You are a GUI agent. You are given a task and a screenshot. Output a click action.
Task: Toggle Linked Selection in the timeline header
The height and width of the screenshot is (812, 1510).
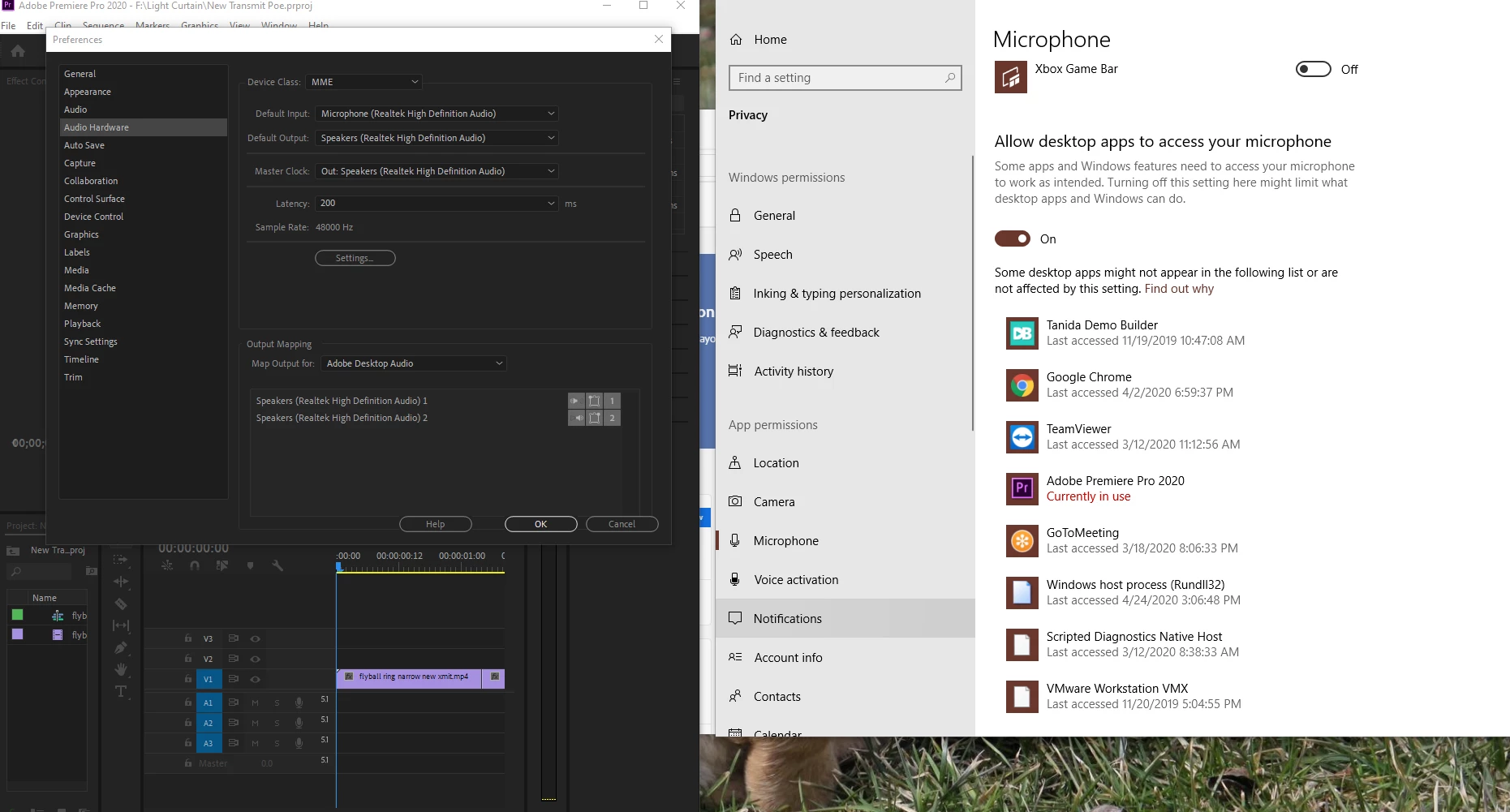pos(222,565)
